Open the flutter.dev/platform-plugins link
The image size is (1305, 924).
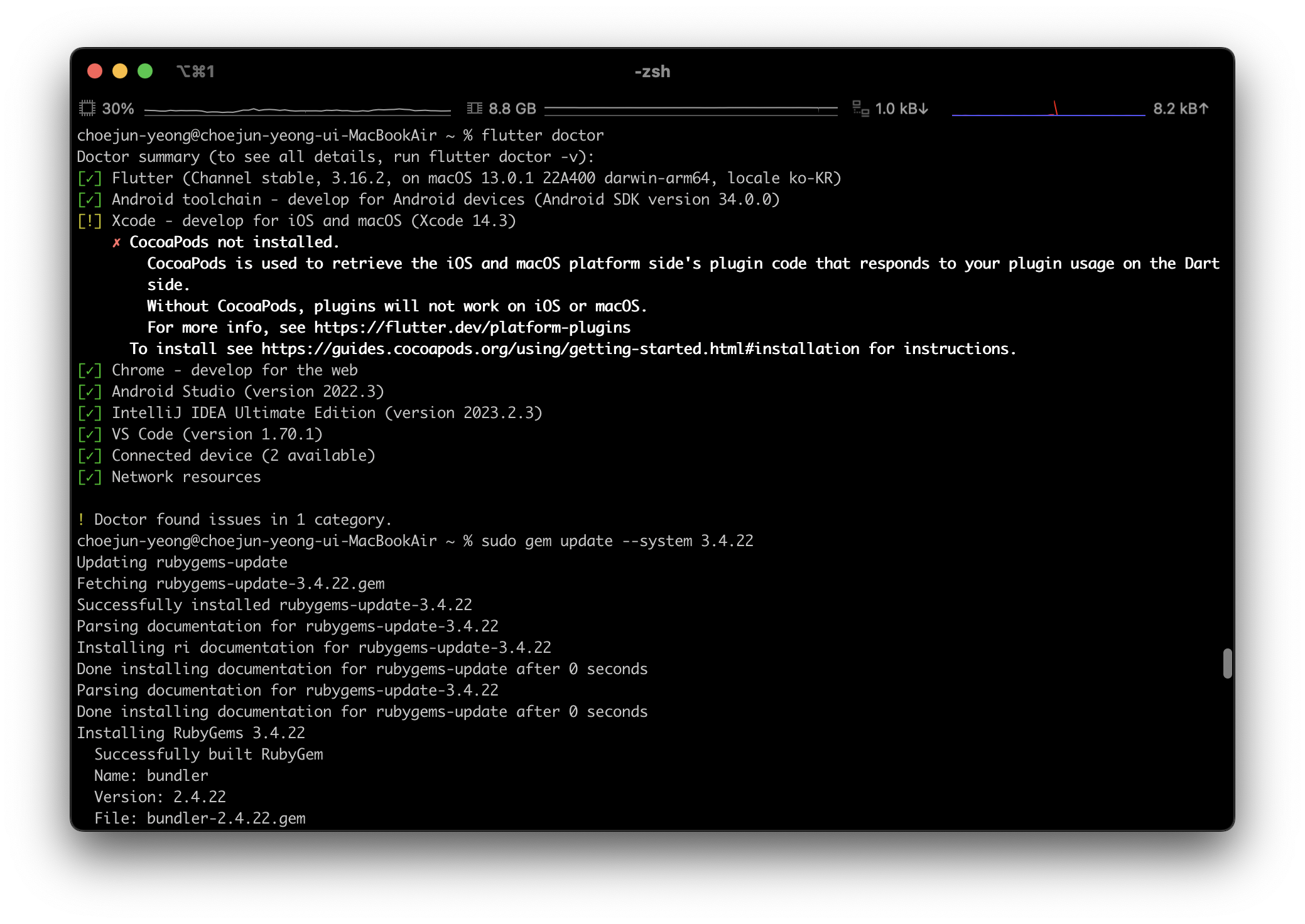[x=472, y=327]
